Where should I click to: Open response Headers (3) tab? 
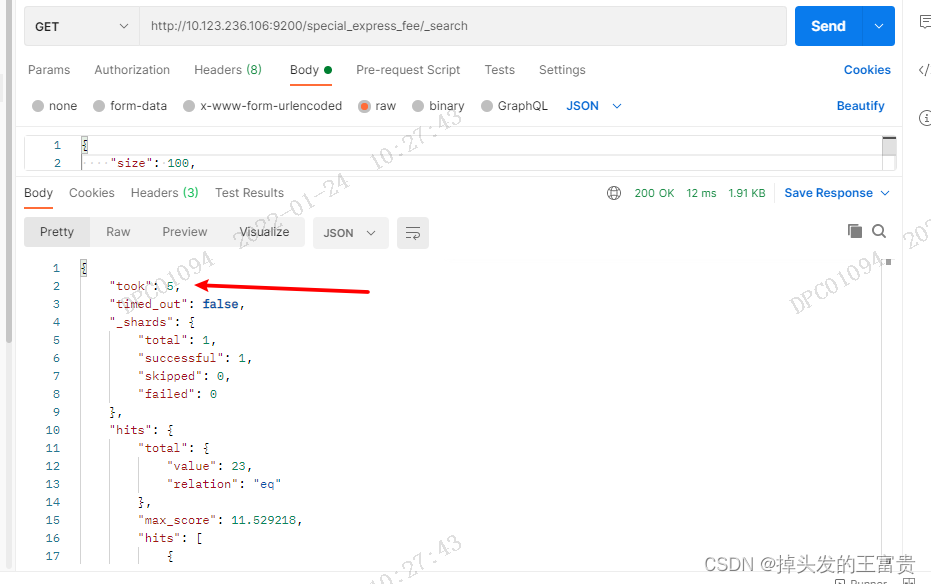(164, 193)
